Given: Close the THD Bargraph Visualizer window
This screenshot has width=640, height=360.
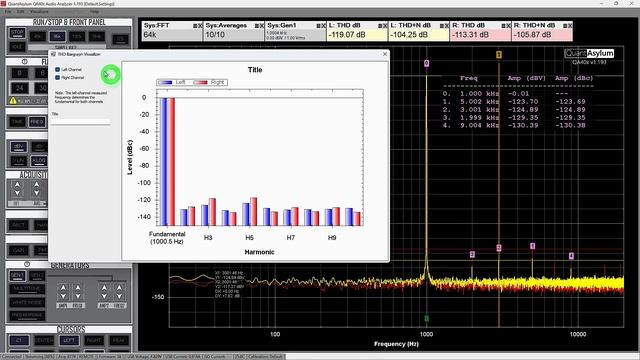Looking at the screenshot, I should point(384,54).
